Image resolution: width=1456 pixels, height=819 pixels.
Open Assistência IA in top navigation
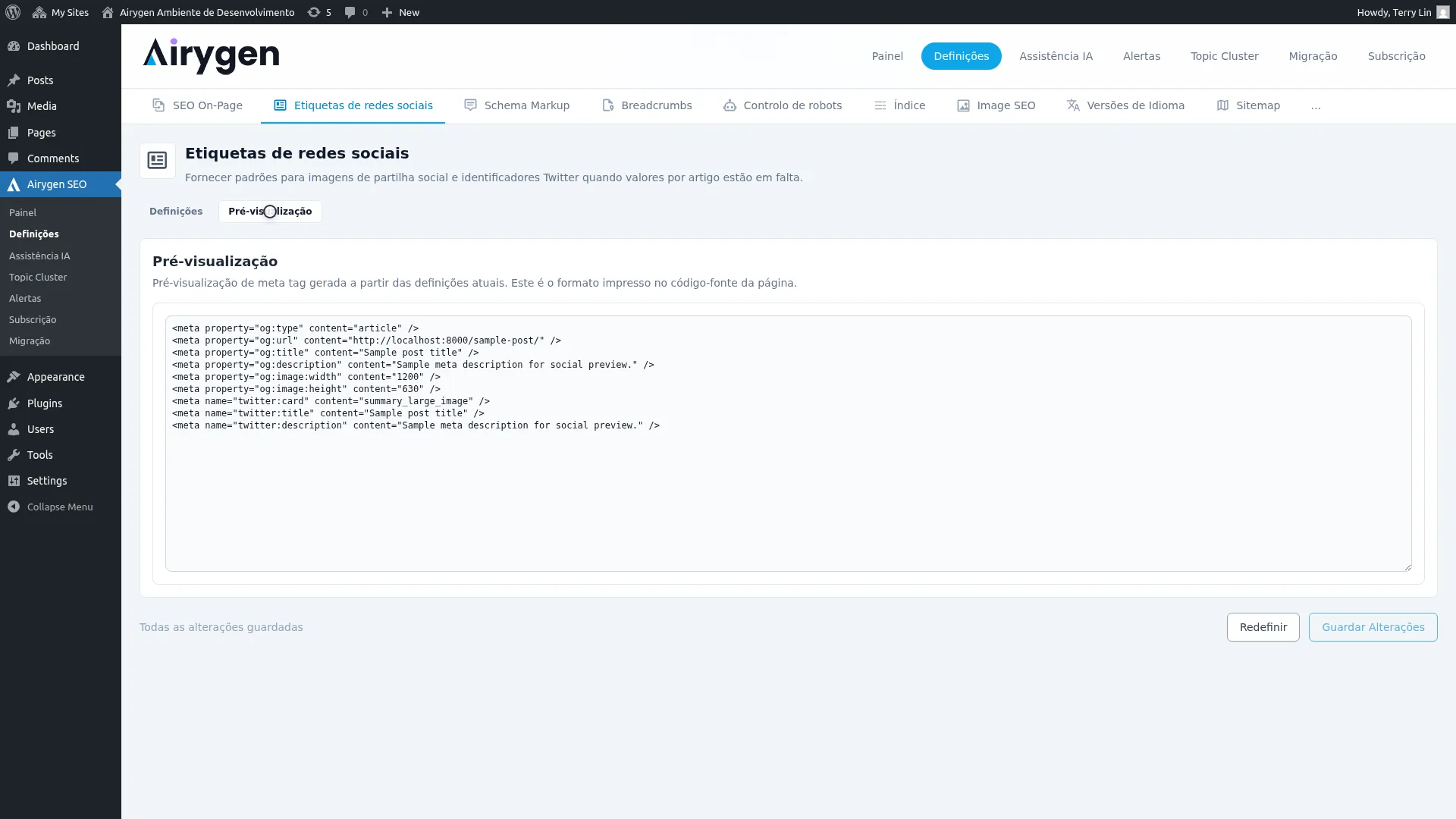point(1056,56)
